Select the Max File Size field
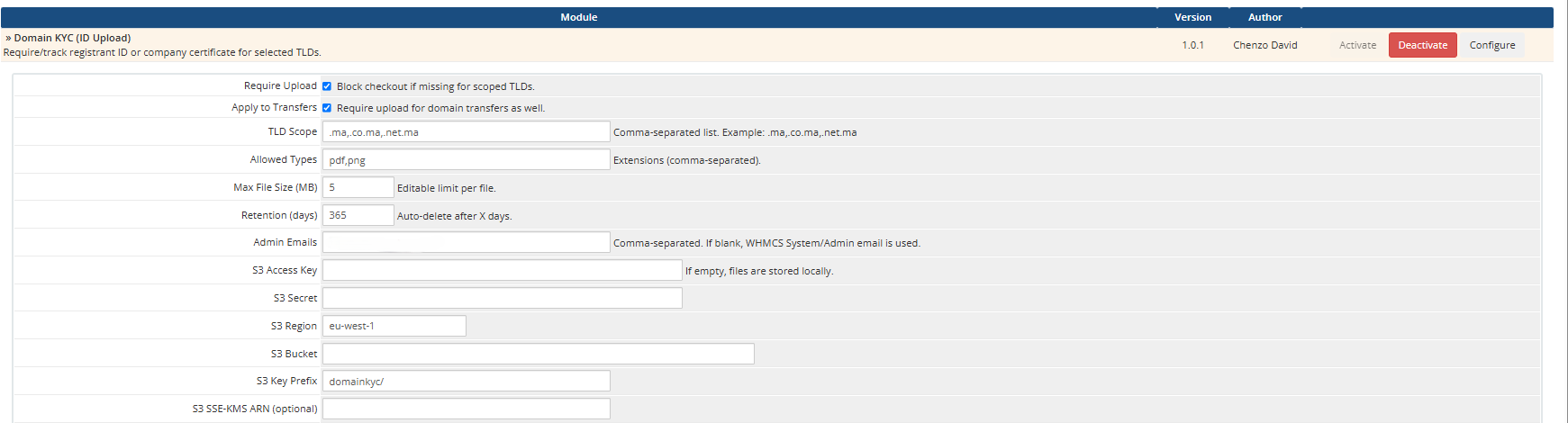Viewport: 1568px width, 423px height. pos(358,188)
